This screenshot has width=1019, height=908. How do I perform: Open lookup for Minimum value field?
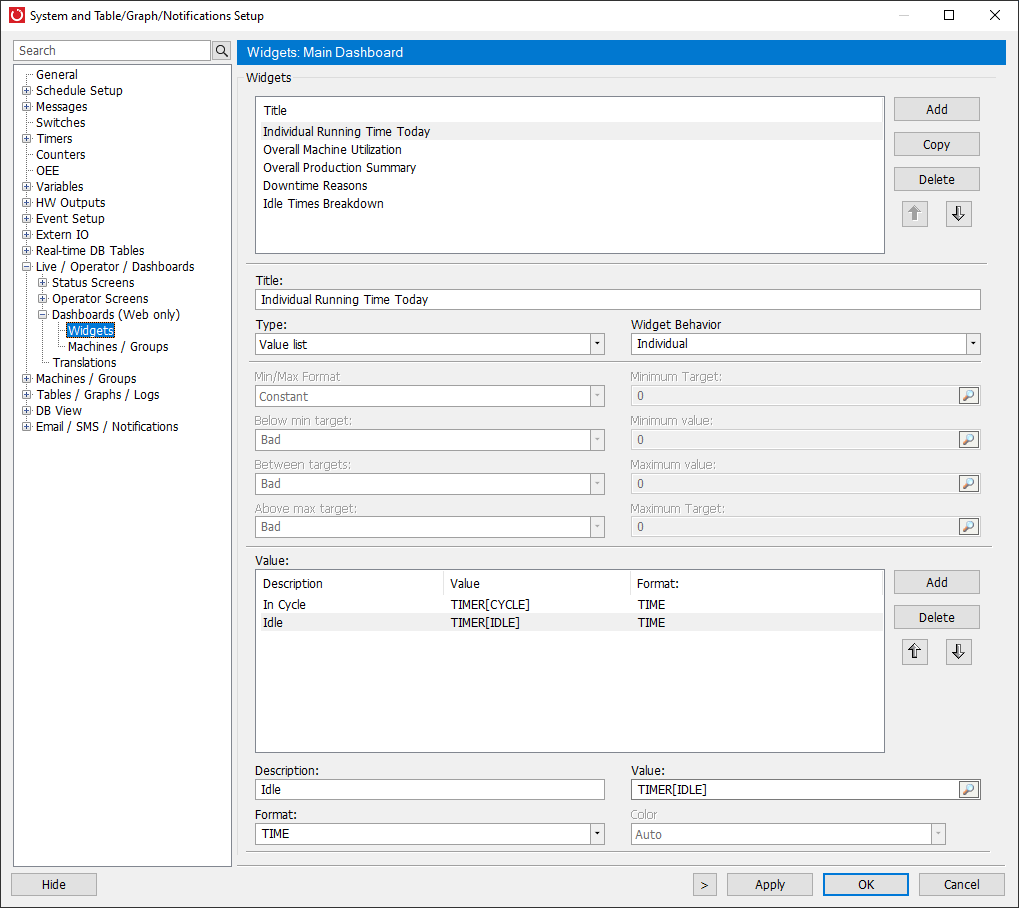click(x=968, y=440)
